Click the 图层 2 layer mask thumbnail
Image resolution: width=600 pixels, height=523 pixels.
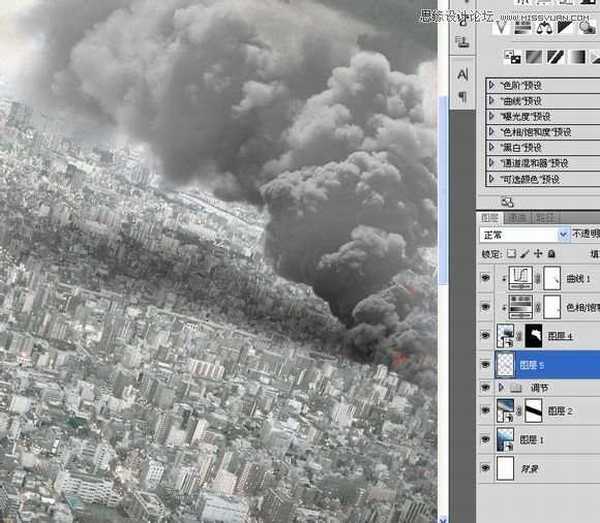point(533,411)
